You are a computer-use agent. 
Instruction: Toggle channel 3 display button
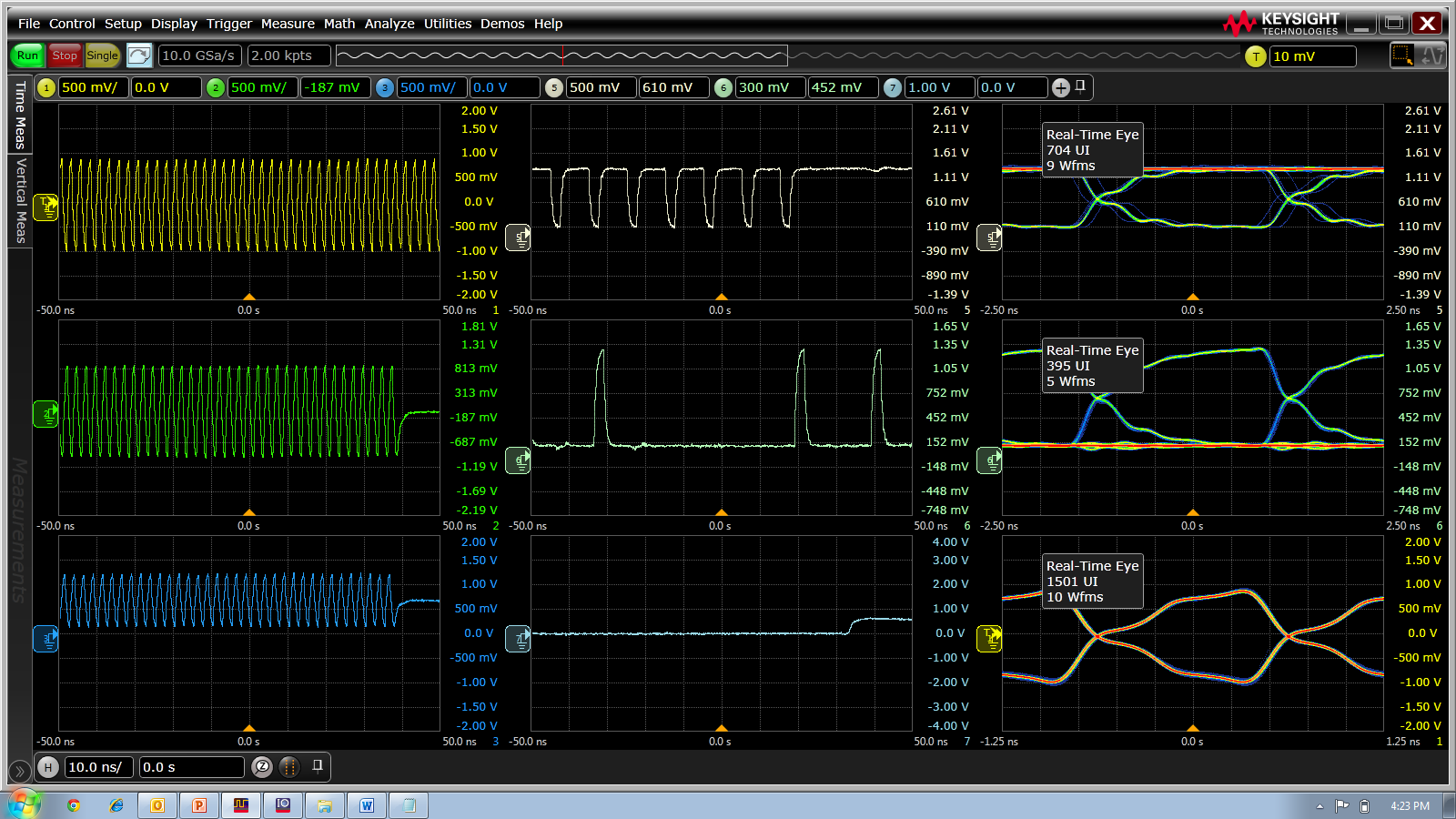pyautogui.click(x=385, y=87)
